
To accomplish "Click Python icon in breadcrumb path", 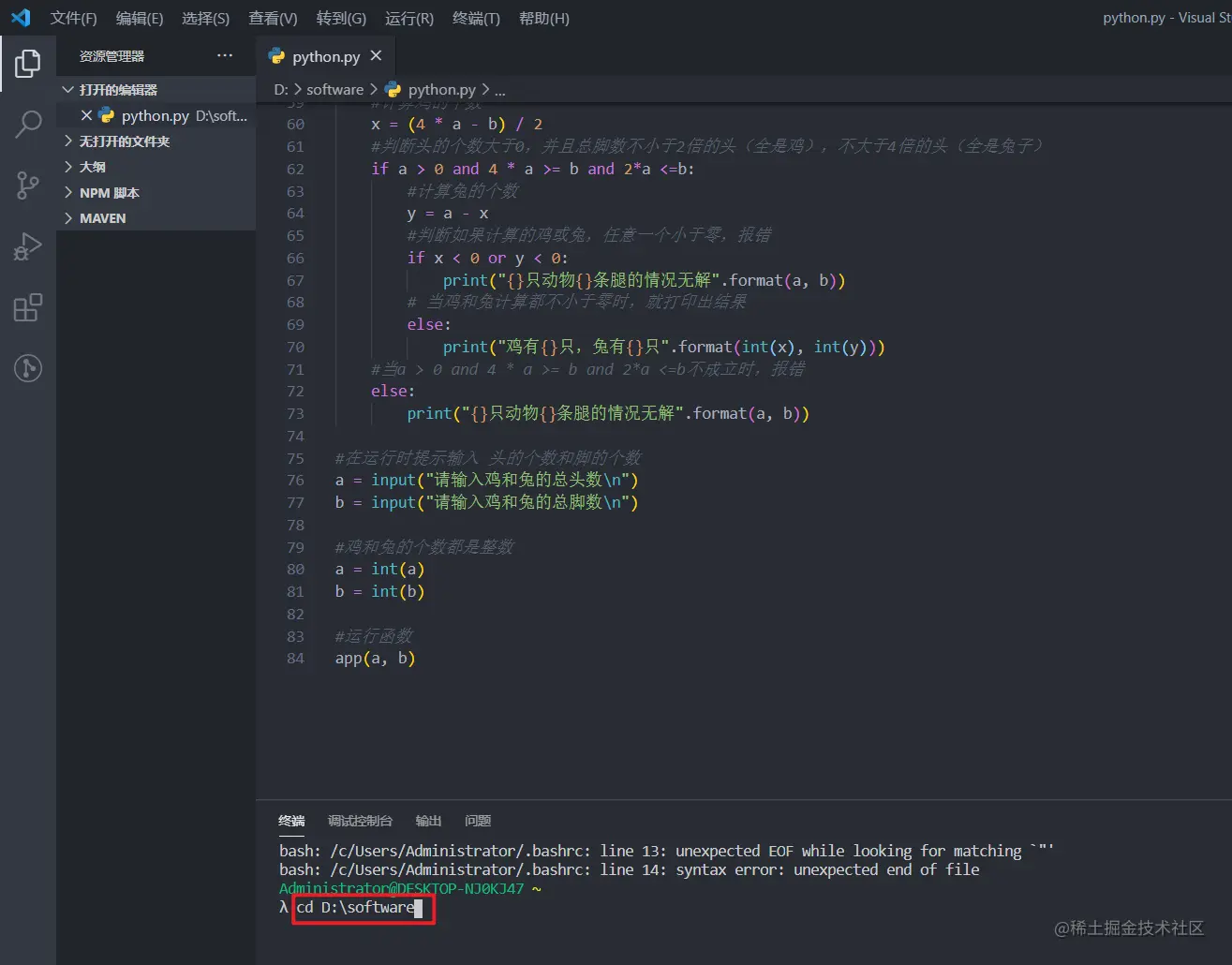I will pyautogui.click(x=393, y=90).
